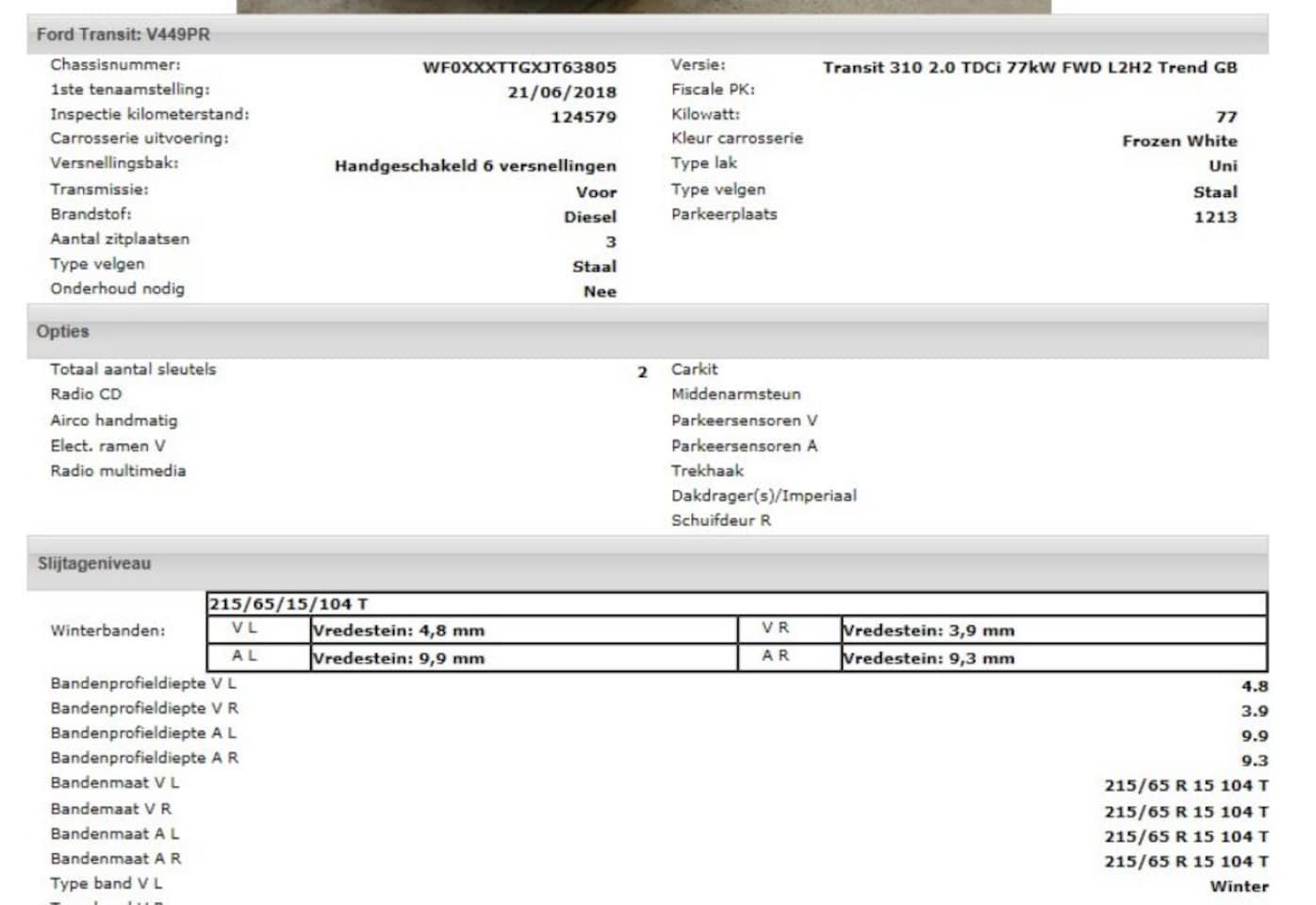1316x905 pixels.
Task: Click the Diesel fuel value
Action: pos(589,217)
